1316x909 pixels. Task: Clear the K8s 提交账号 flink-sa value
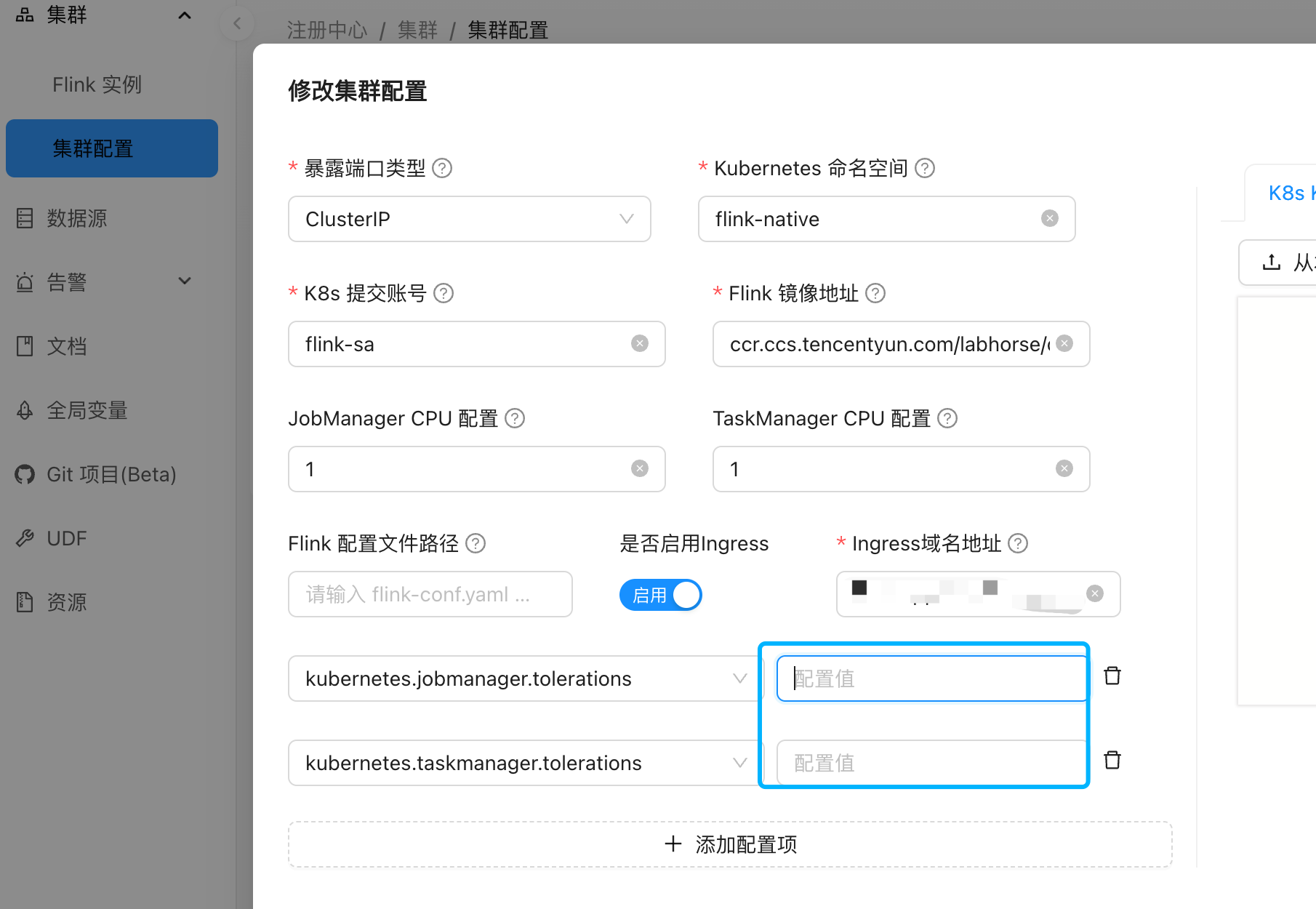point(639,343)
